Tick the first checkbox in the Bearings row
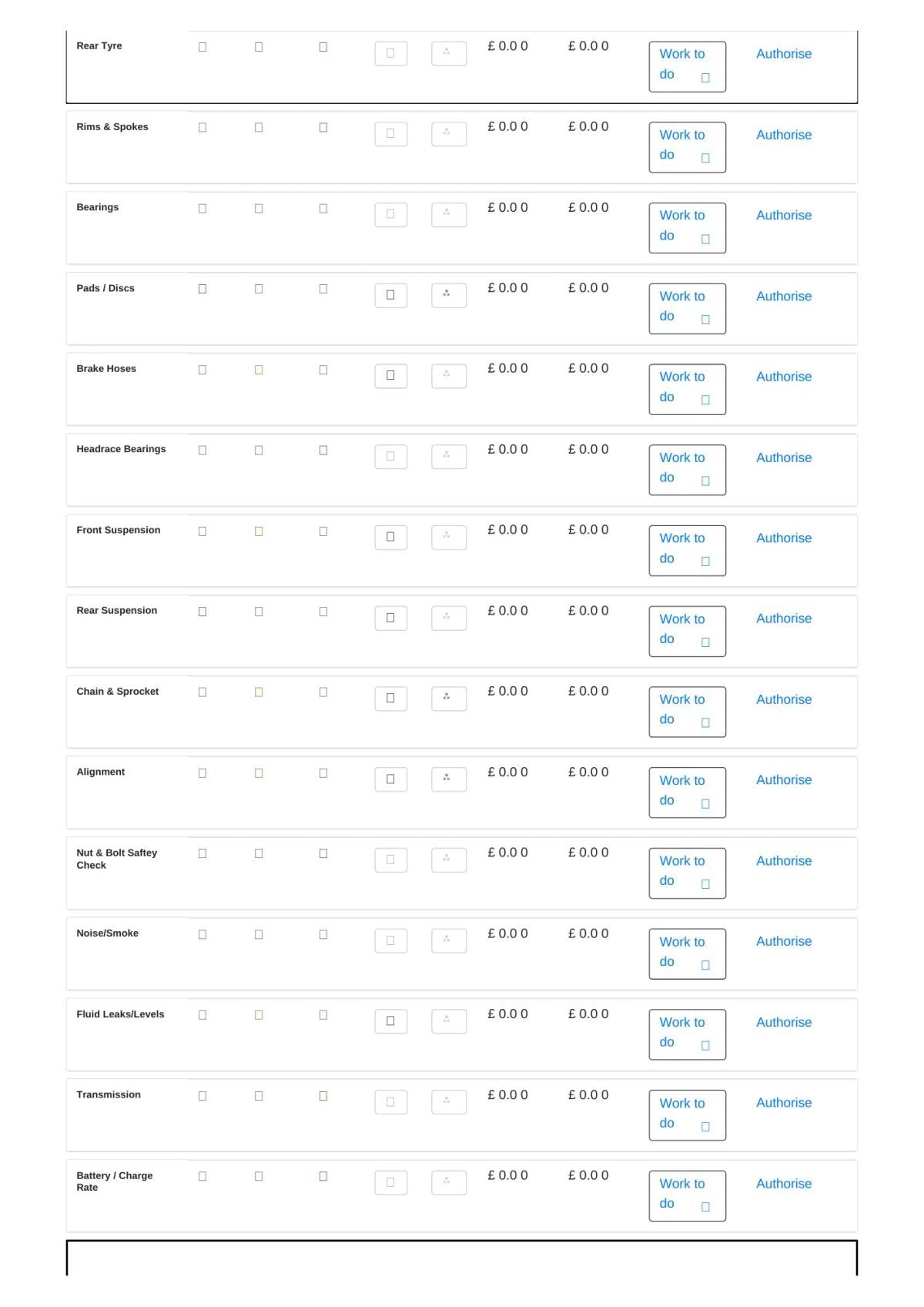The height and width of the screenshot is (1307, 924). point(203,209)
